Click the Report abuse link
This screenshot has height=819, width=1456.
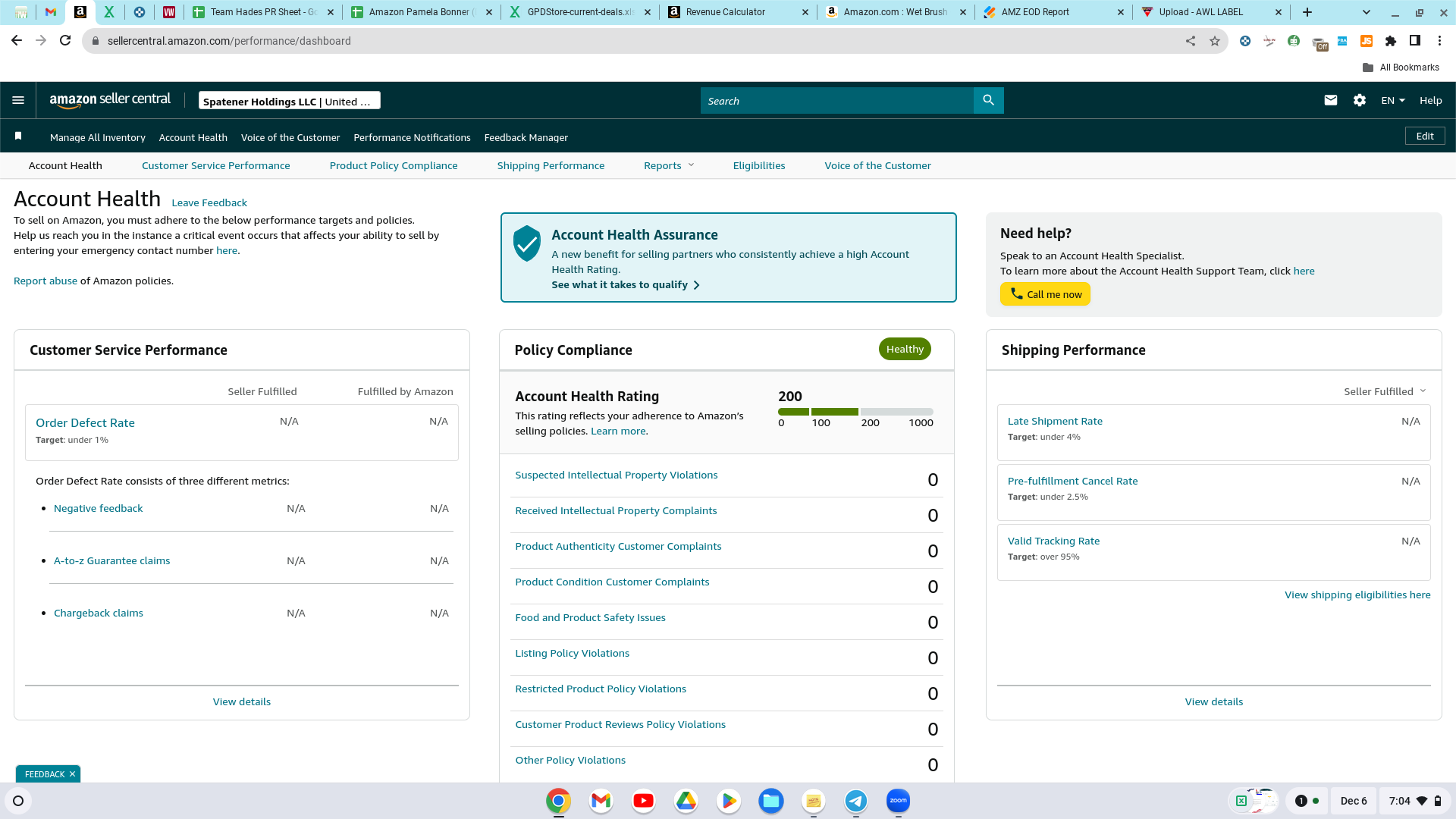[45, 281]
